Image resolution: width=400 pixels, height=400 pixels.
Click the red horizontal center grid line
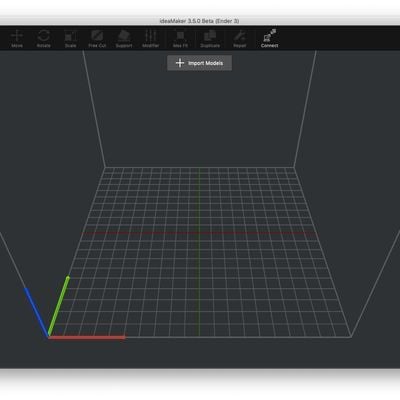[x=199, y=233]
